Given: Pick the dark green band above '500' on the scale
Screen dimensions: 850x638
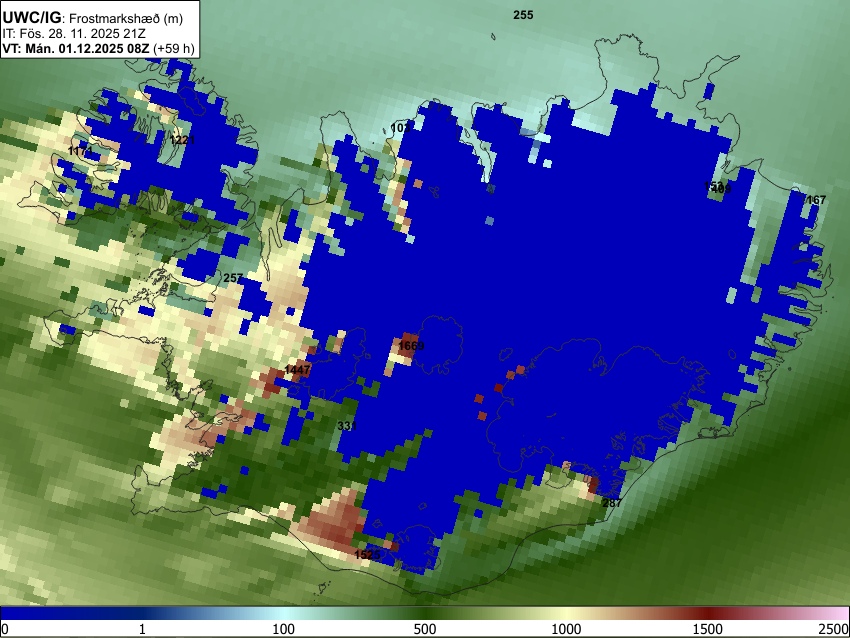Looking at the screenshot, I should pos(425,613).
